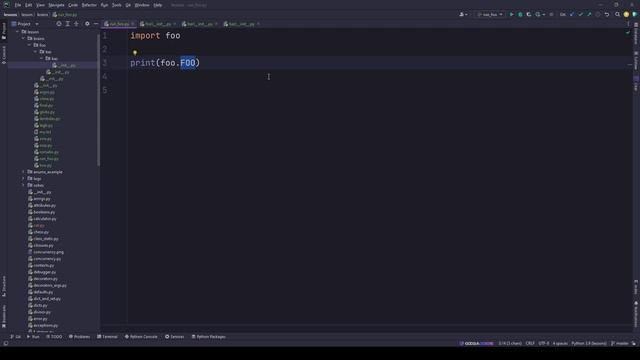This screenshot has width=640, height=360.
Task: Click the rollback undo arrow icon
Action: pos(607,14)
